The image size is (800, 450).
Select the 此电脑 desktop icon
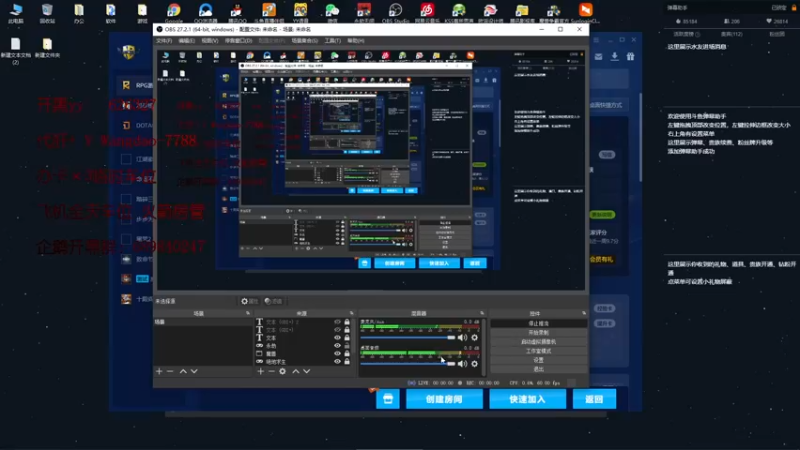click(x=16, y=13)
